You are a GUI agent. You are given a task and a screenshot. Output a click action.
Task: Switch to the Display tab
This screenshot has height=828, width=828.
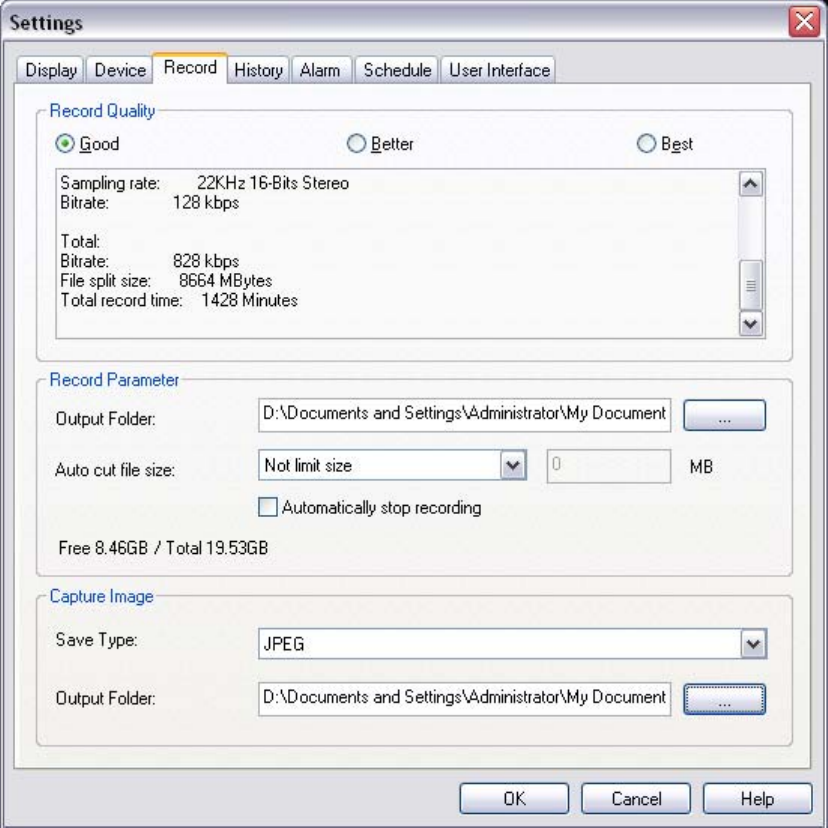pos(51,70)
